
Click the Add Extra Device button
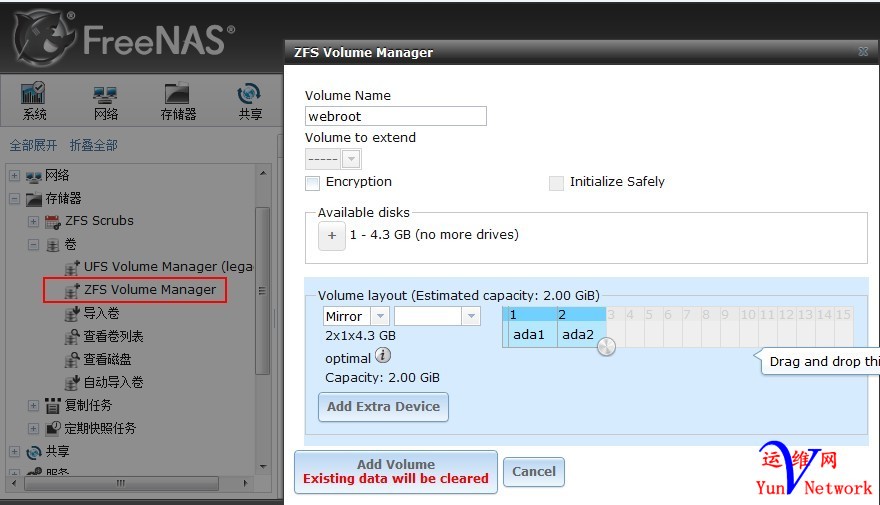tap(383, 407)
